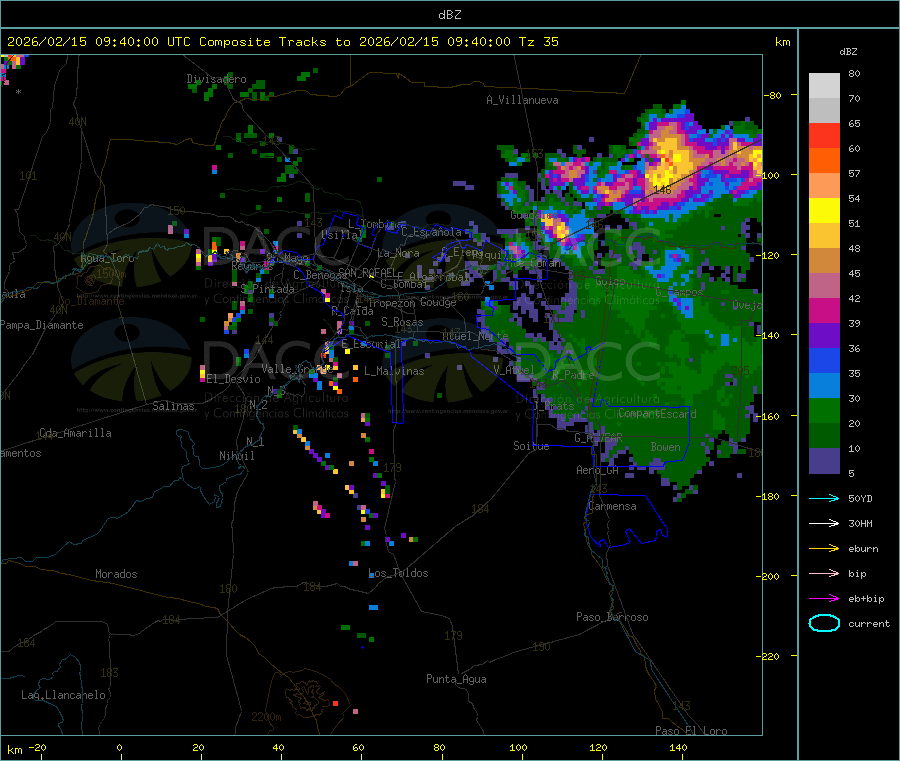Click the SAN_RAFAEL label on map

point(367,271)
